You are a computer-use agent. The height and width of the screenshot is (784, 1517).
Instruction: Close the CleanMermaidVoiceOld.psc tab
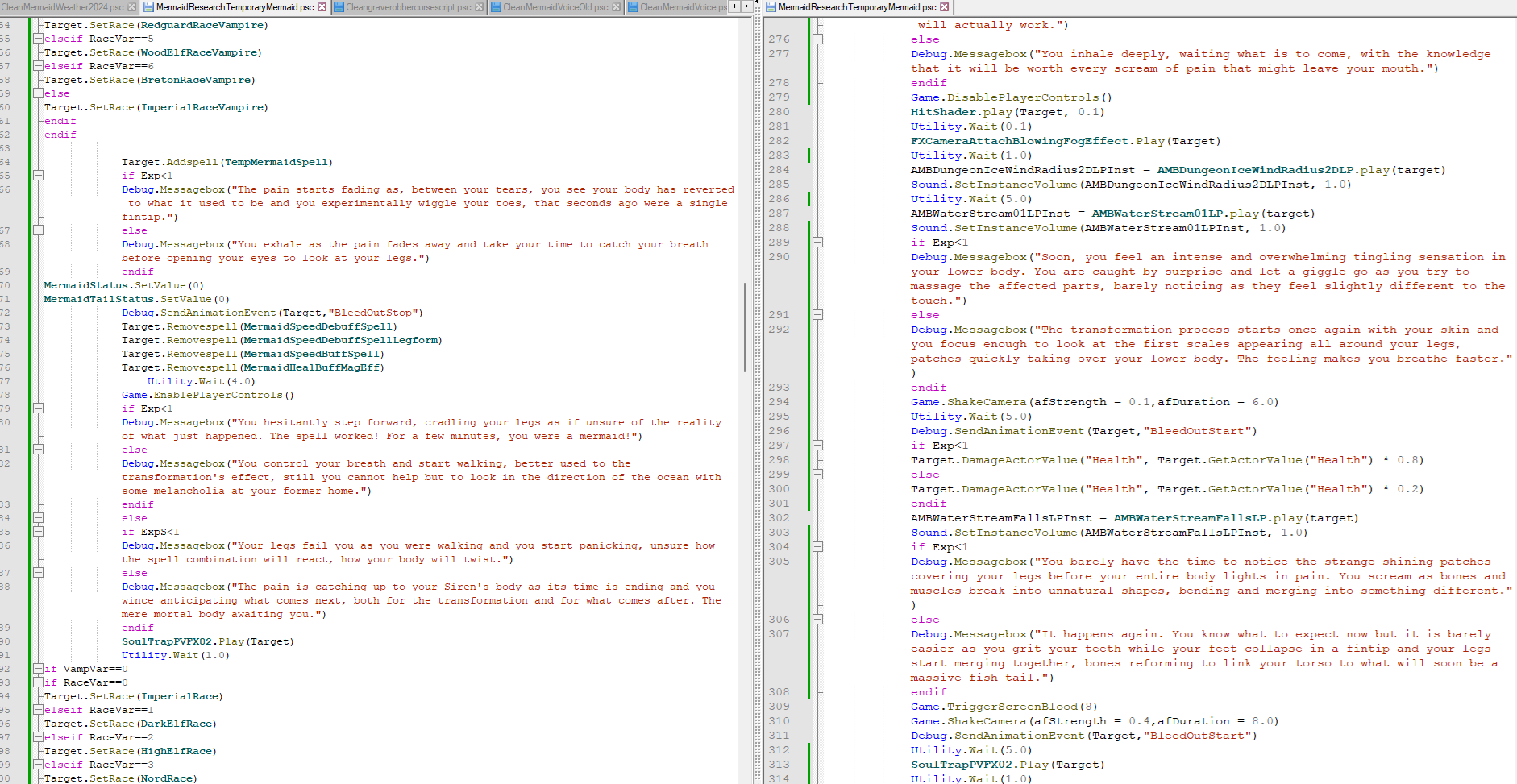(617, 7)
